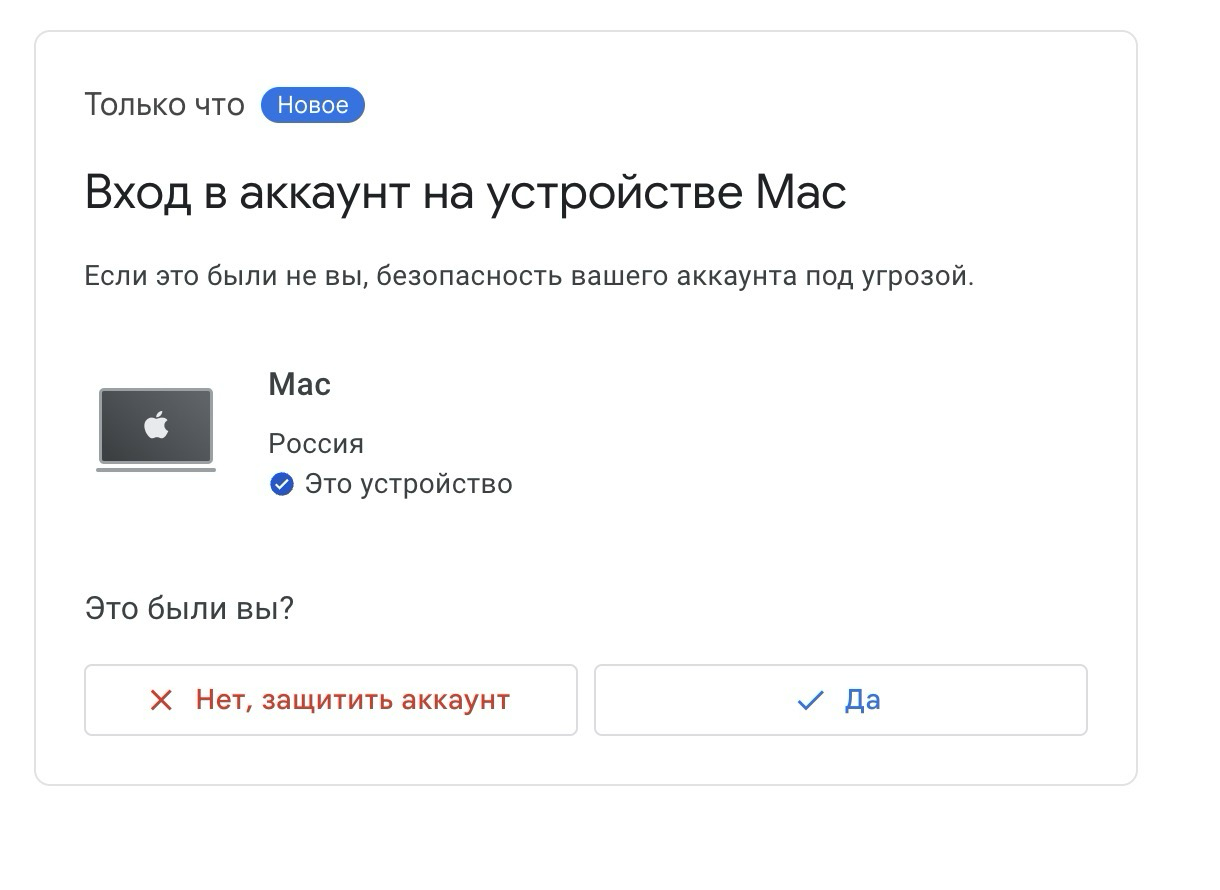Click the Mac laptop device icon
1220x890 pixels.
click(156, 429)
